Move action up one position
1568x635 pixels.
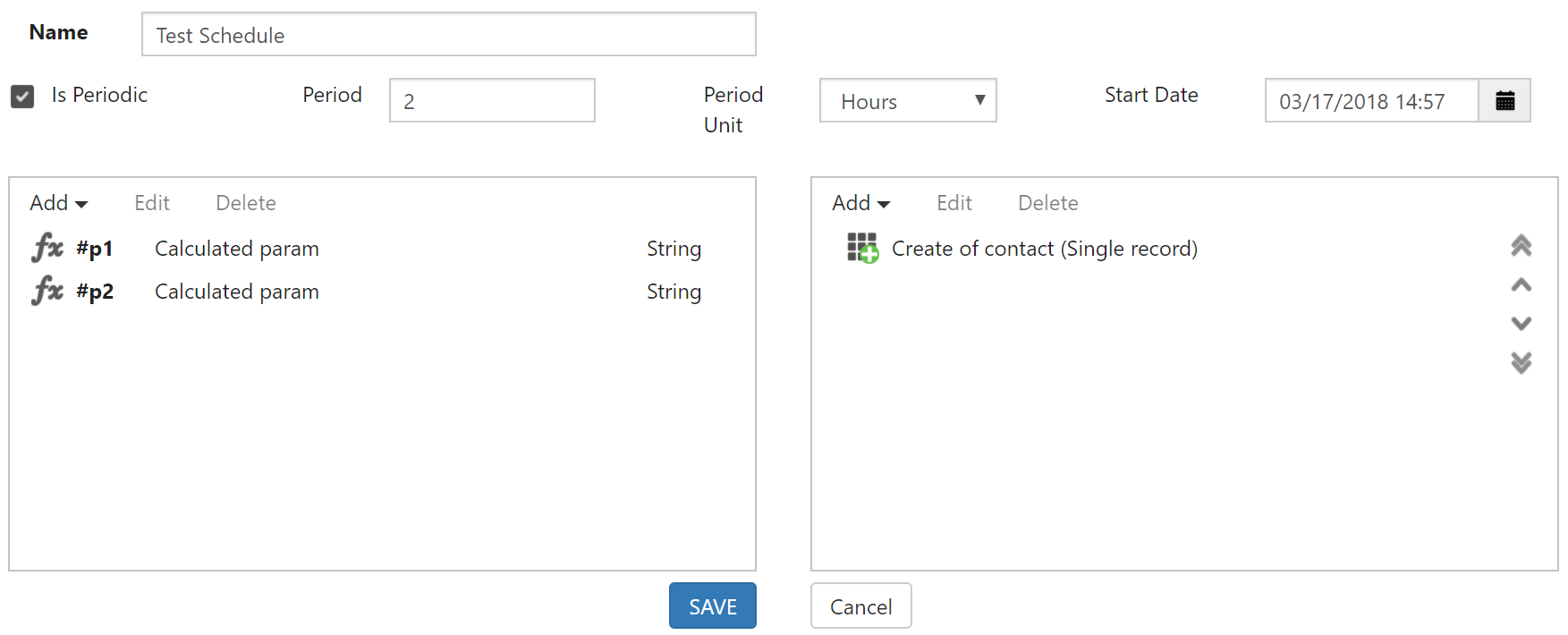click(1521, 284)
